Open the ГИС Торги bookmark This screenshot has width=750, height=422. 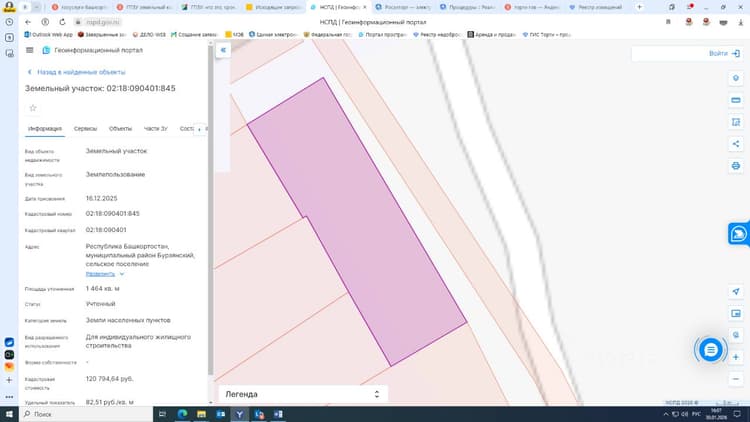pos(547,34)
